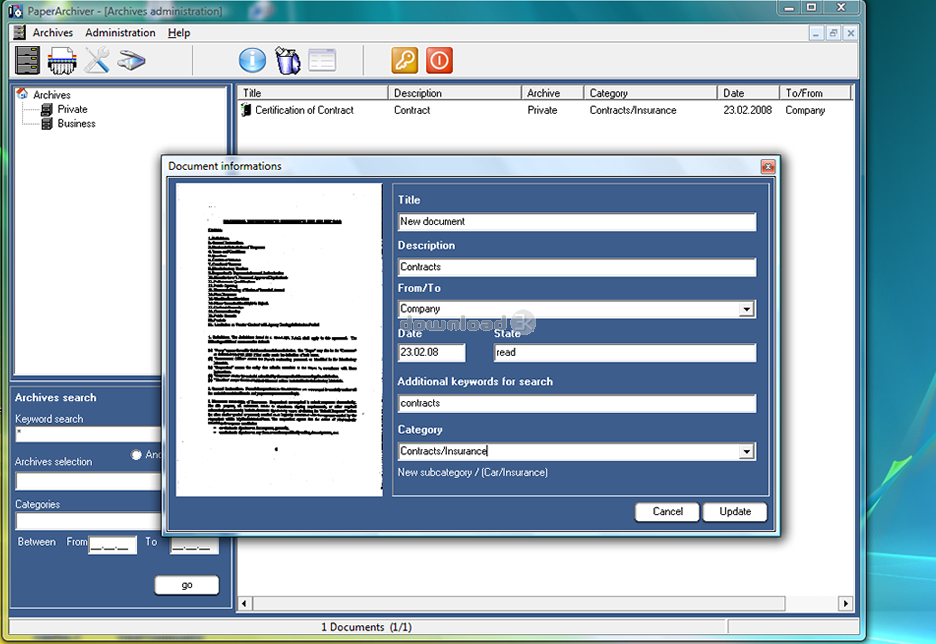The height and width of the screenshot is (644, 936).
Task: Select the And radio button
Action: (137, 455)
